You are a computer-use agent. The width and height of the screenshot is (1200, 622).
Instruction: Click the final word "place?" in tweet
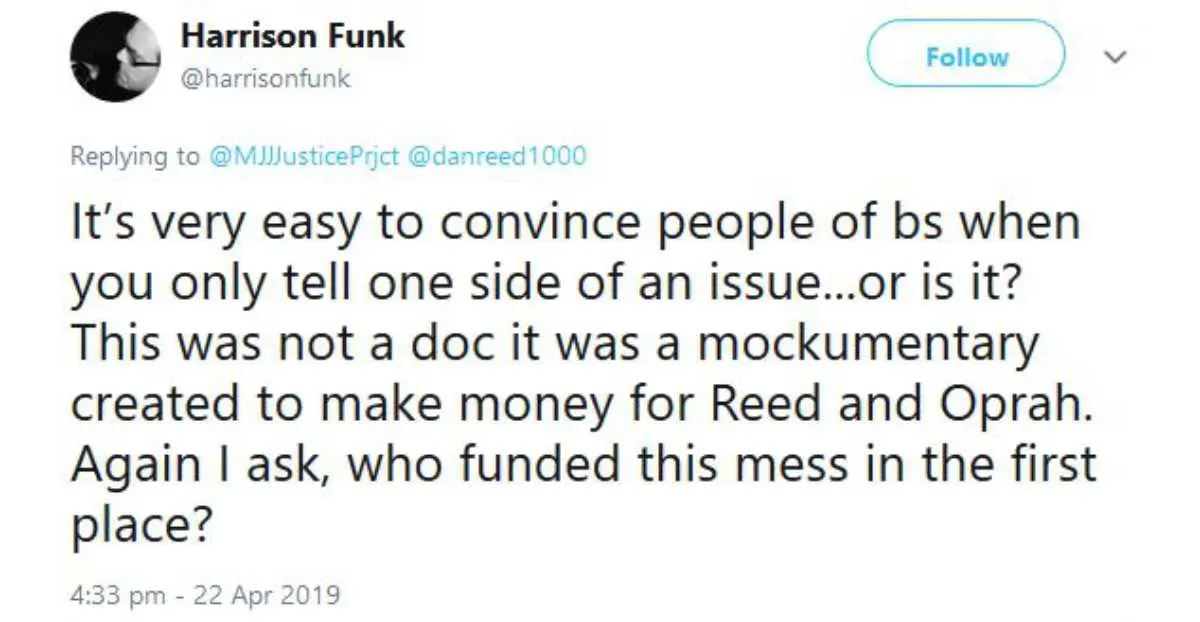point(139,525)
